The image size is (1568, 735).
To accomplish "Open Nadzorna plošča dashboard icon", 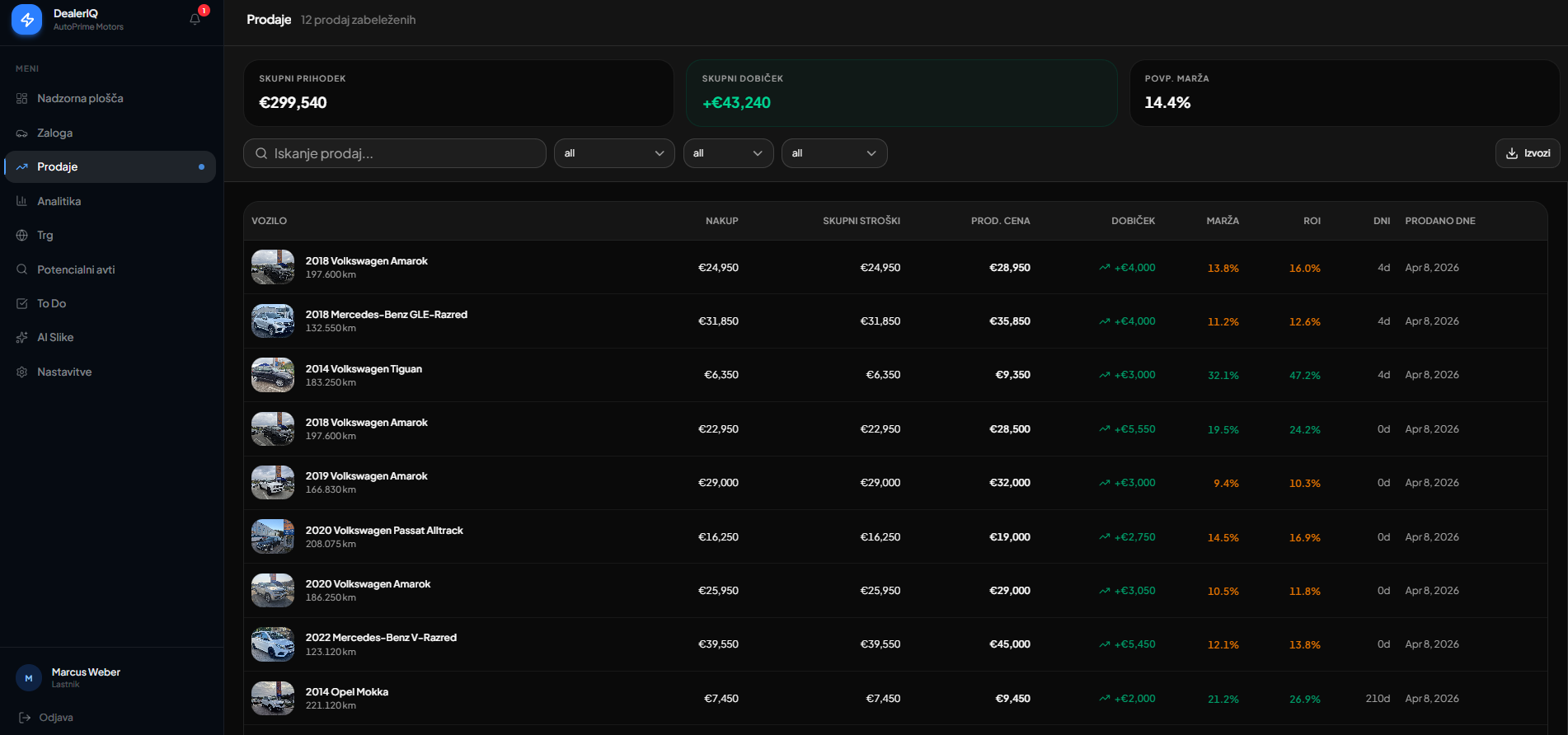I will pos(22,99).
